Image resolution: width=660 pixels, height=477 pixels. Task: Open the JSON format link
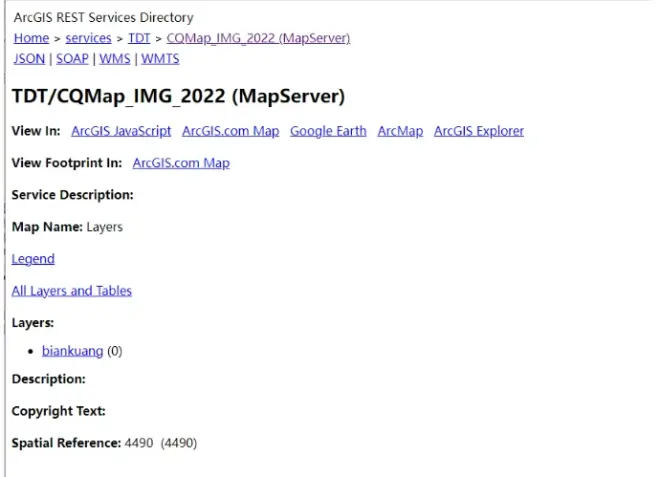coord(29,59)
